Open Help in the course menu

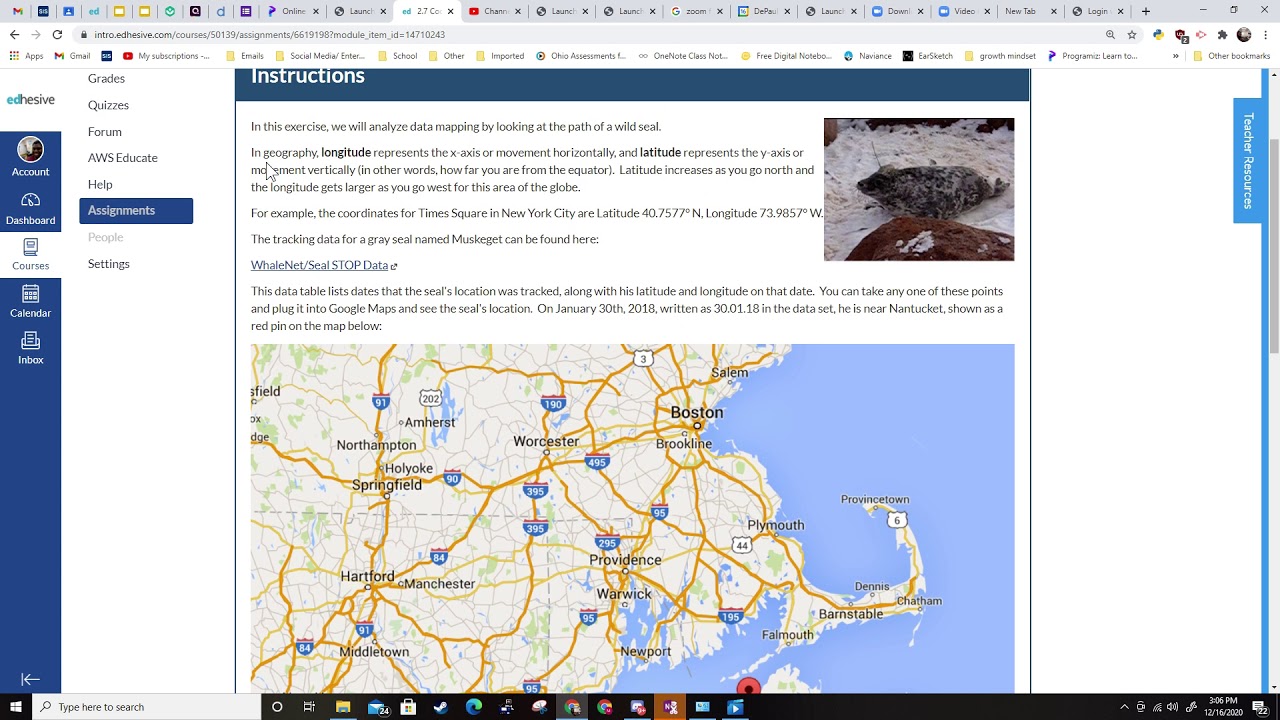click(x=100, y=184)
